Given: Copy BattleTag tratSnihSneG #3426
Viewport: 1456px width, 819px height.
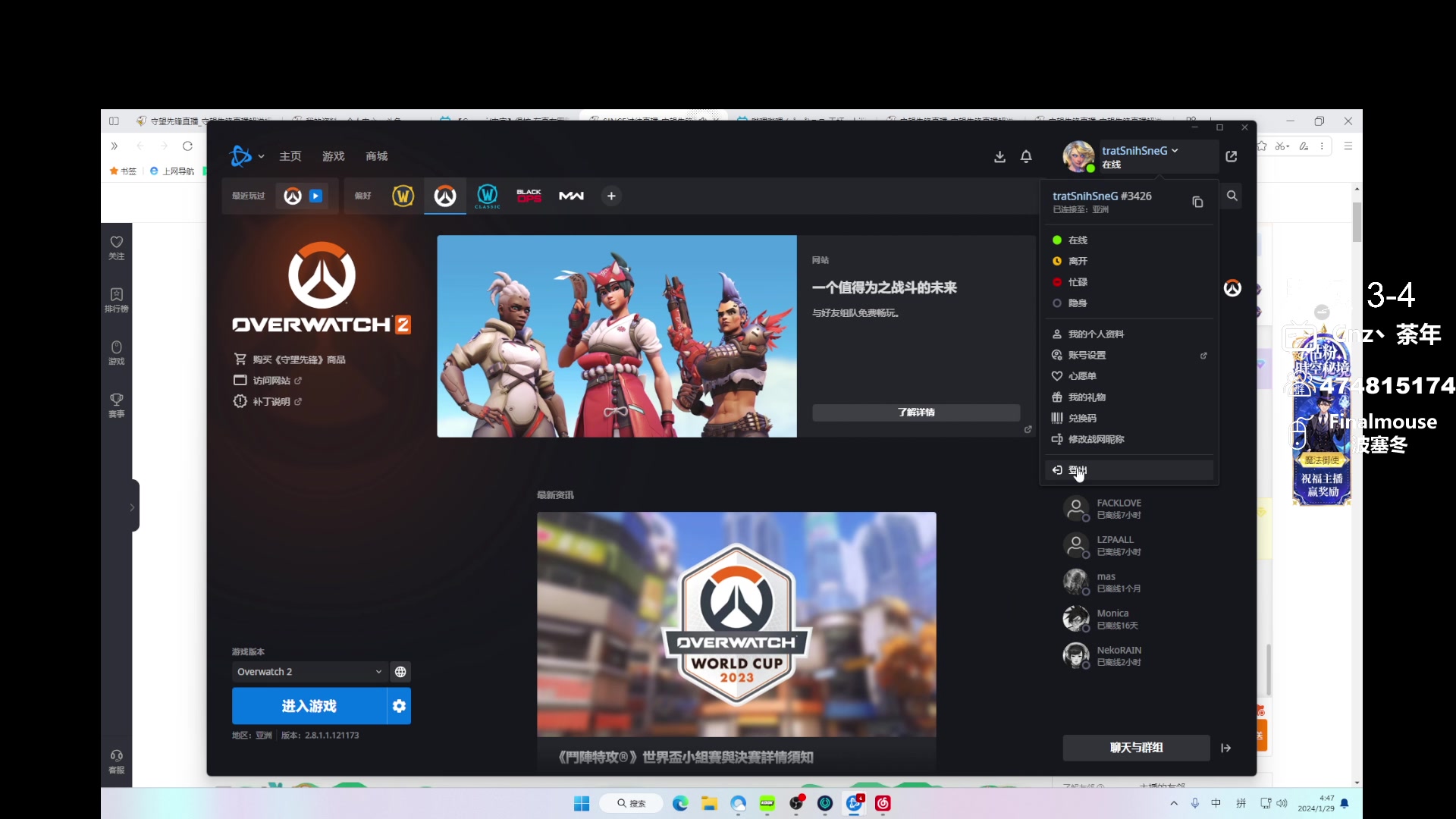Looking at the screenshot, I should [x=1197, y=202].
